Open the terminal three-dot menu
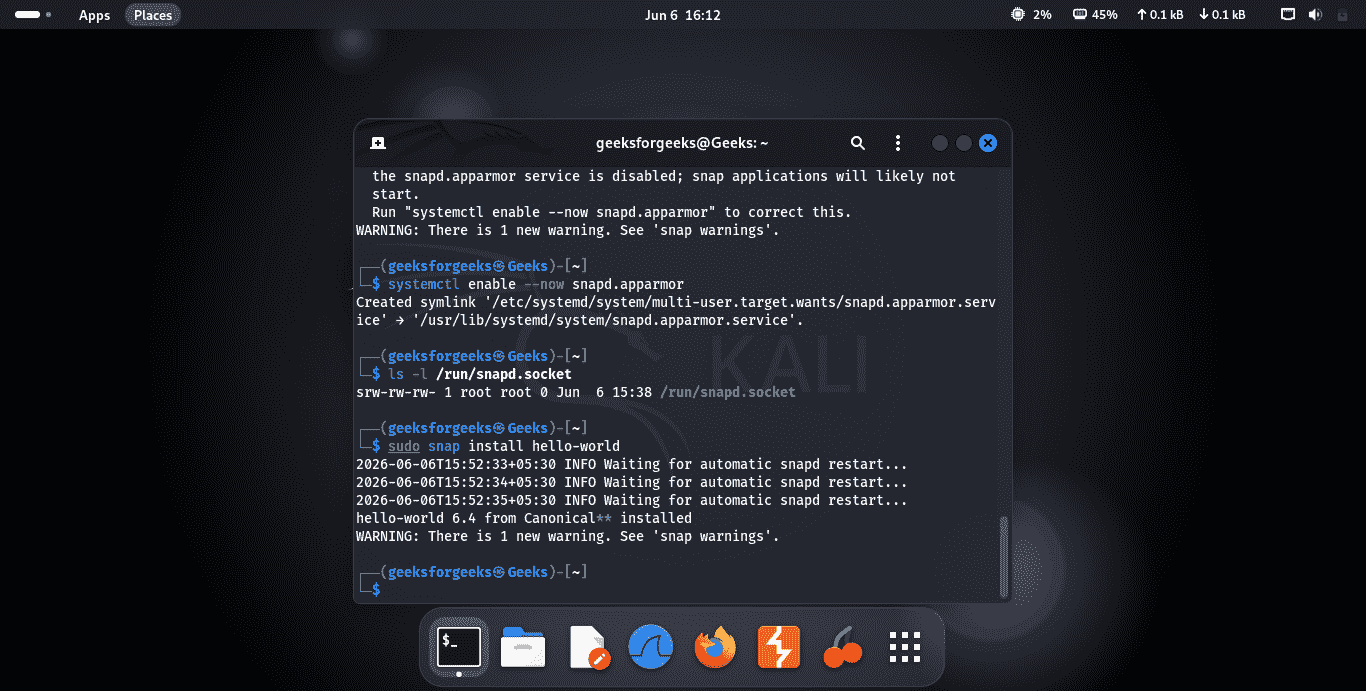The height and width of the screenshot is (691, 1366). point(898,143)
